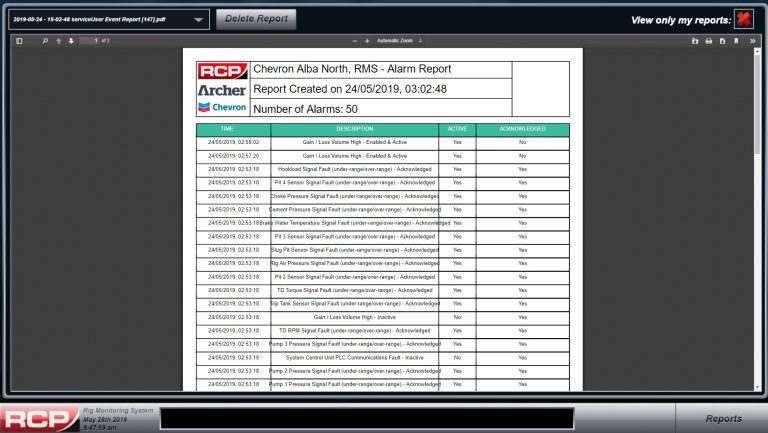Open file icon in PDF toolbar
The width and height of the screenshot is (768, 433).
click(x=695, y=41)
